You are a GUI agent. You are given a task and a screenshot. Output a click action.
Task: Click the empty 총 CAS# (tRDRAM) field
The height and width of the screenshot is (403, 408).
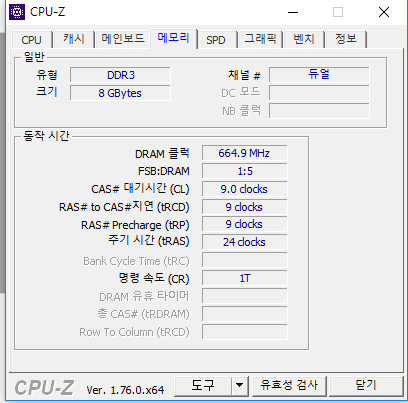click(244, 314)
